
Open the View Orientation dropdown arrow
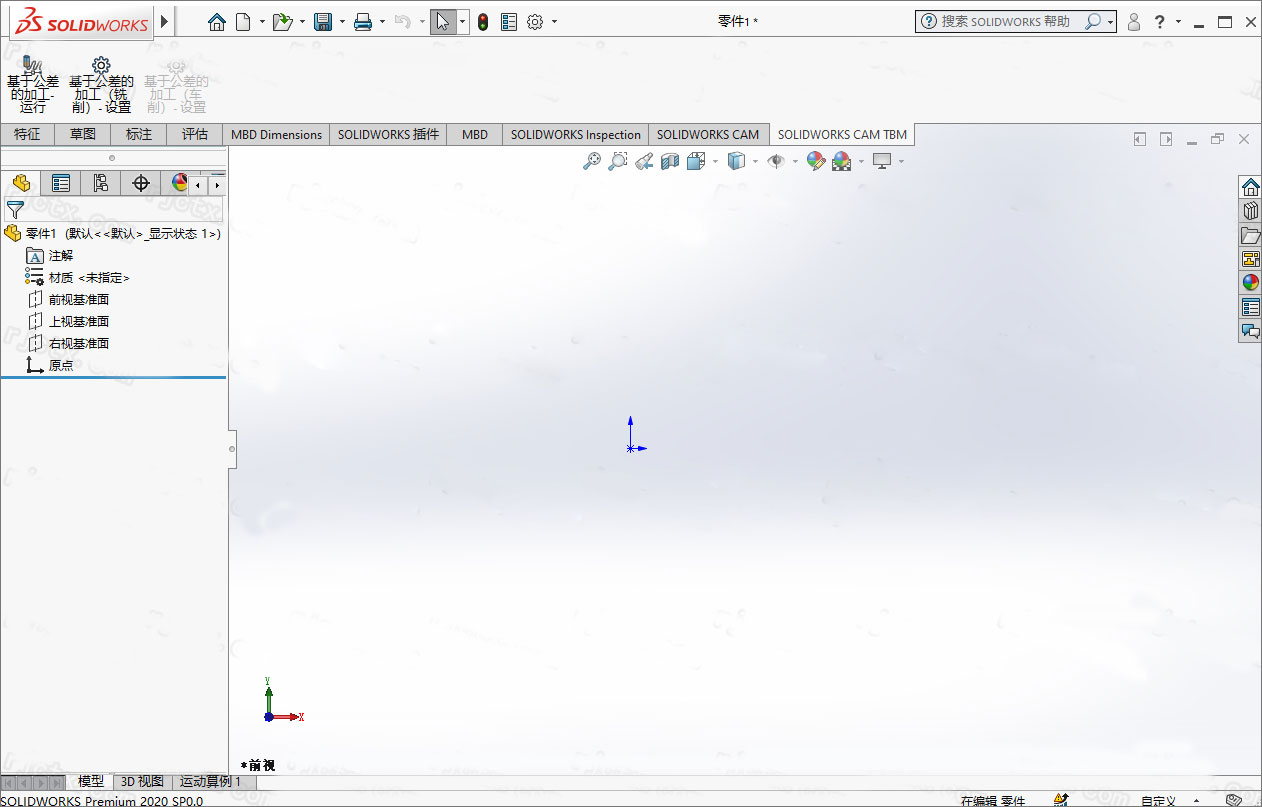pos(714,160)
